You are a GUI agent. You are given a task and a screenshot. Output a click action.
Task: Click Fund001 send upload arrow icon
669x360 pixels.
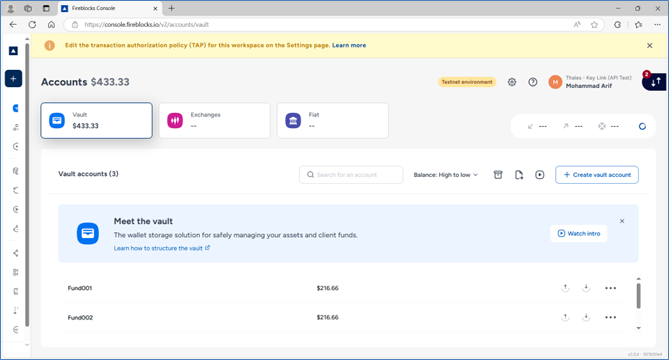(565, 288)
